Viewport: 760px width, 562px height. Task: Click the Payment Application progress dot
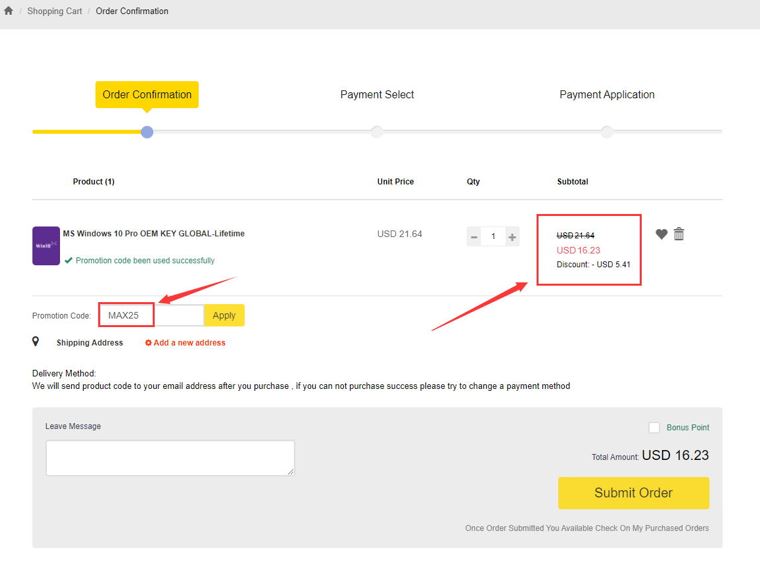[x=606, y=131]
